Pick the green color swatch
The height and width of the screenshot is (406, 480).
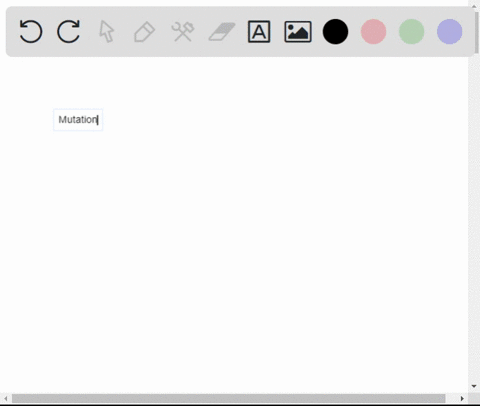(x=411, y=32)
